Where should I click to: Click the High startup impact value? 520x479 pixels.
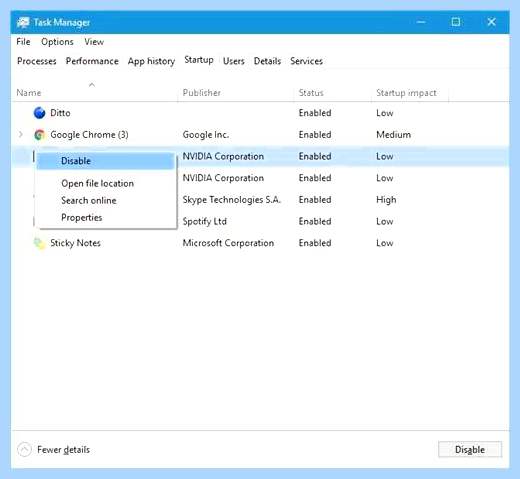(386, 200)
